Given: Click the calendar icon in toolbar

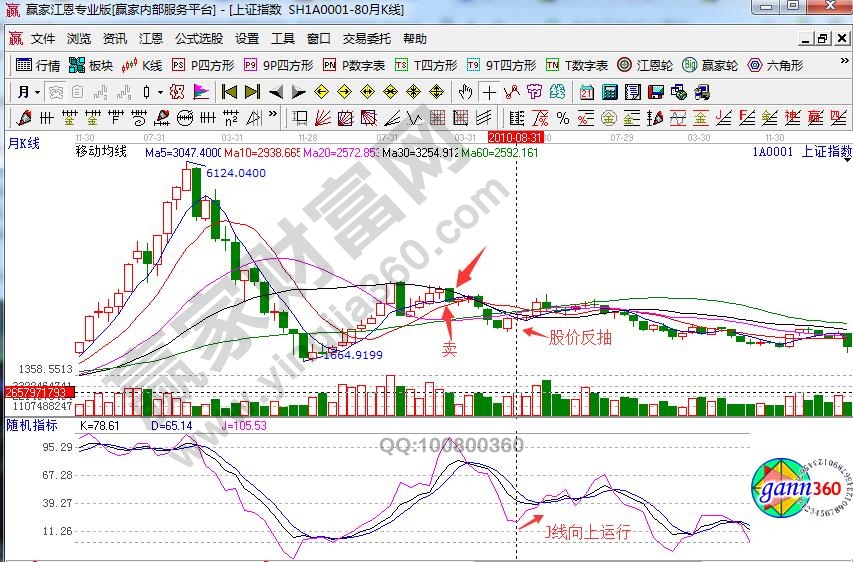Looking at the screenshot, I should point(586,92).
